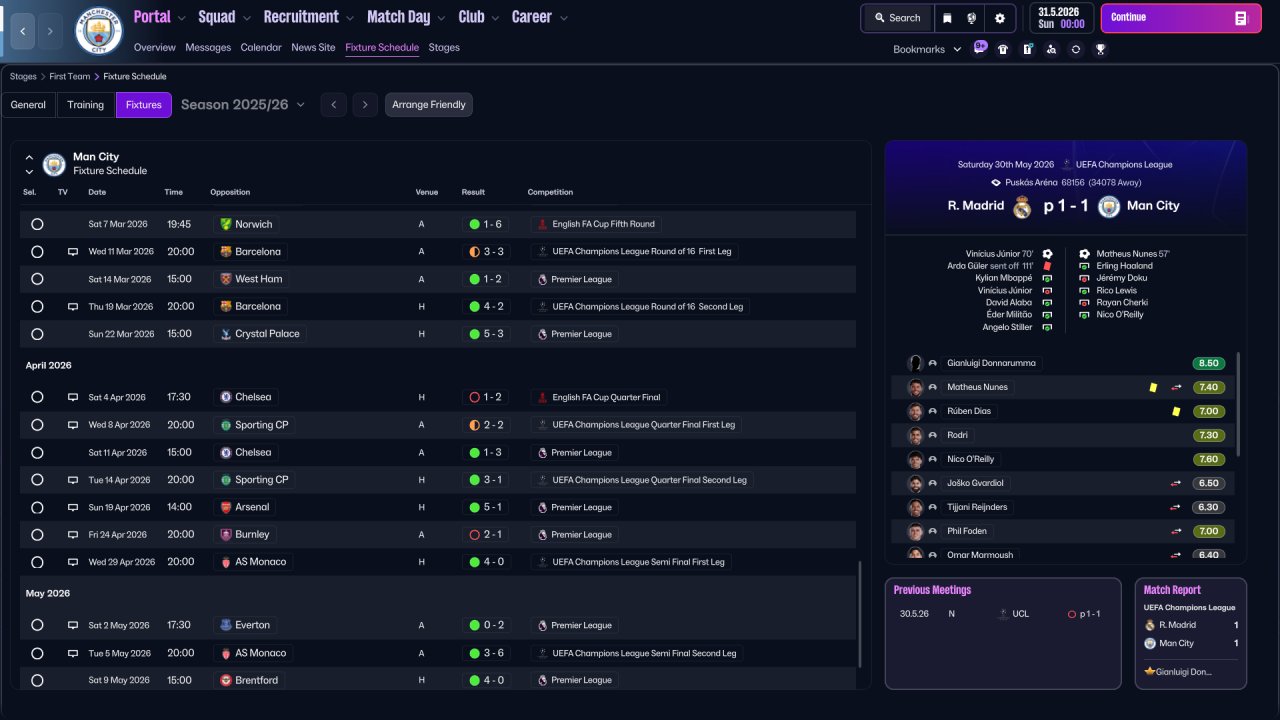Click Matheus Nunes' 7.40 rating badge
Image resolution: width=1280 pixels, height=720 pixels.
tap(1208, 387)
